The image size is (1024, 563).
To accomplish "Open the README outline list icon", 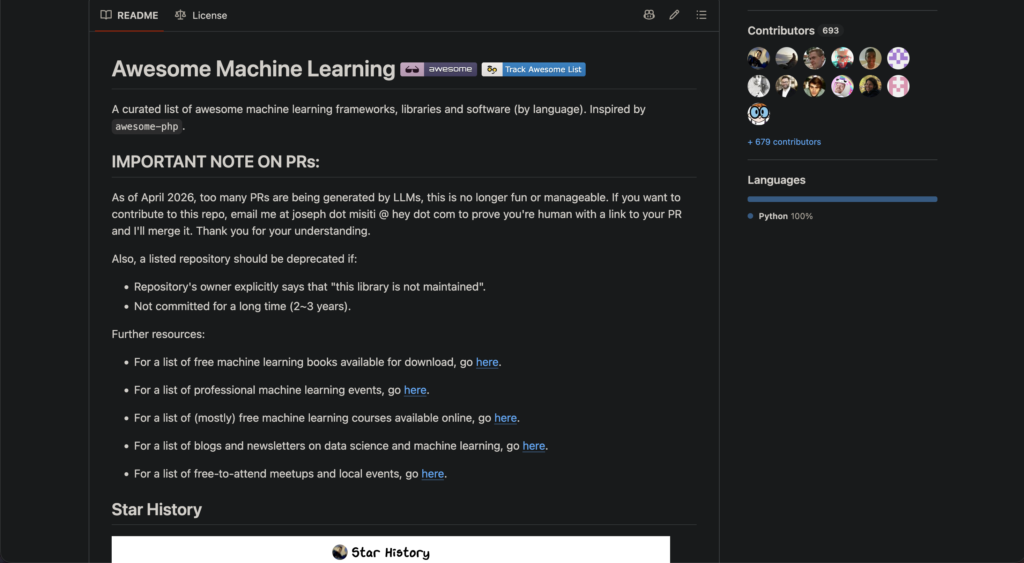I will (701, 14).
